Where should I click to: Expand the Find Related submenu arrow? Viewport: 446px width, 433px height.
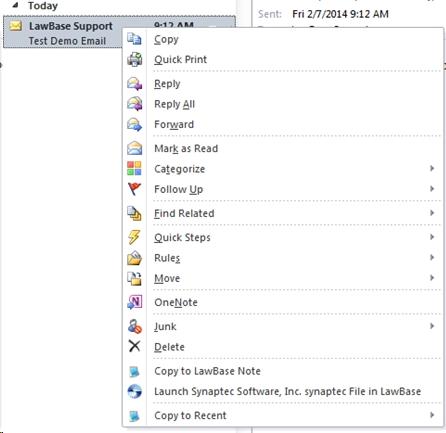click(x=432, y=213)
